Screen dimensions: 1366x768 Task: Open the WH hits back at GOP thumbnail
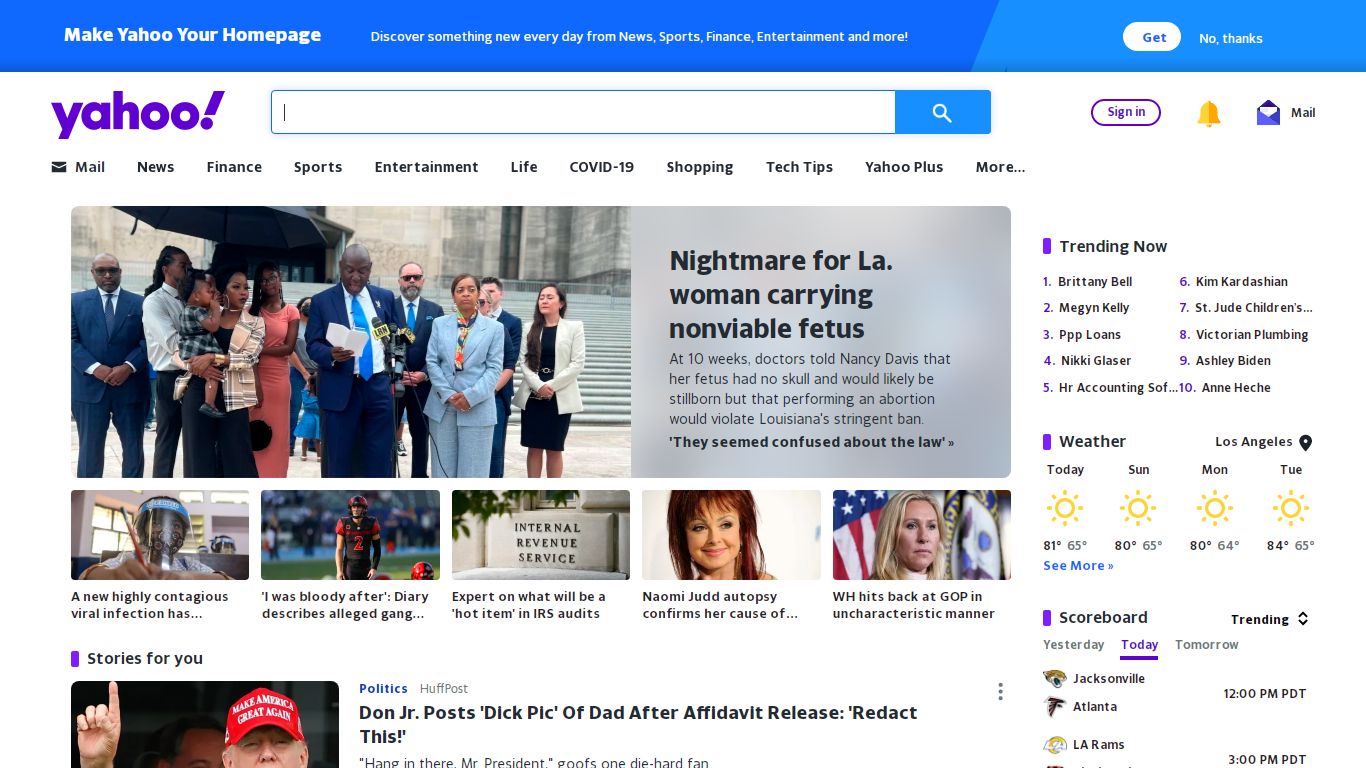(x=922, y=535)
